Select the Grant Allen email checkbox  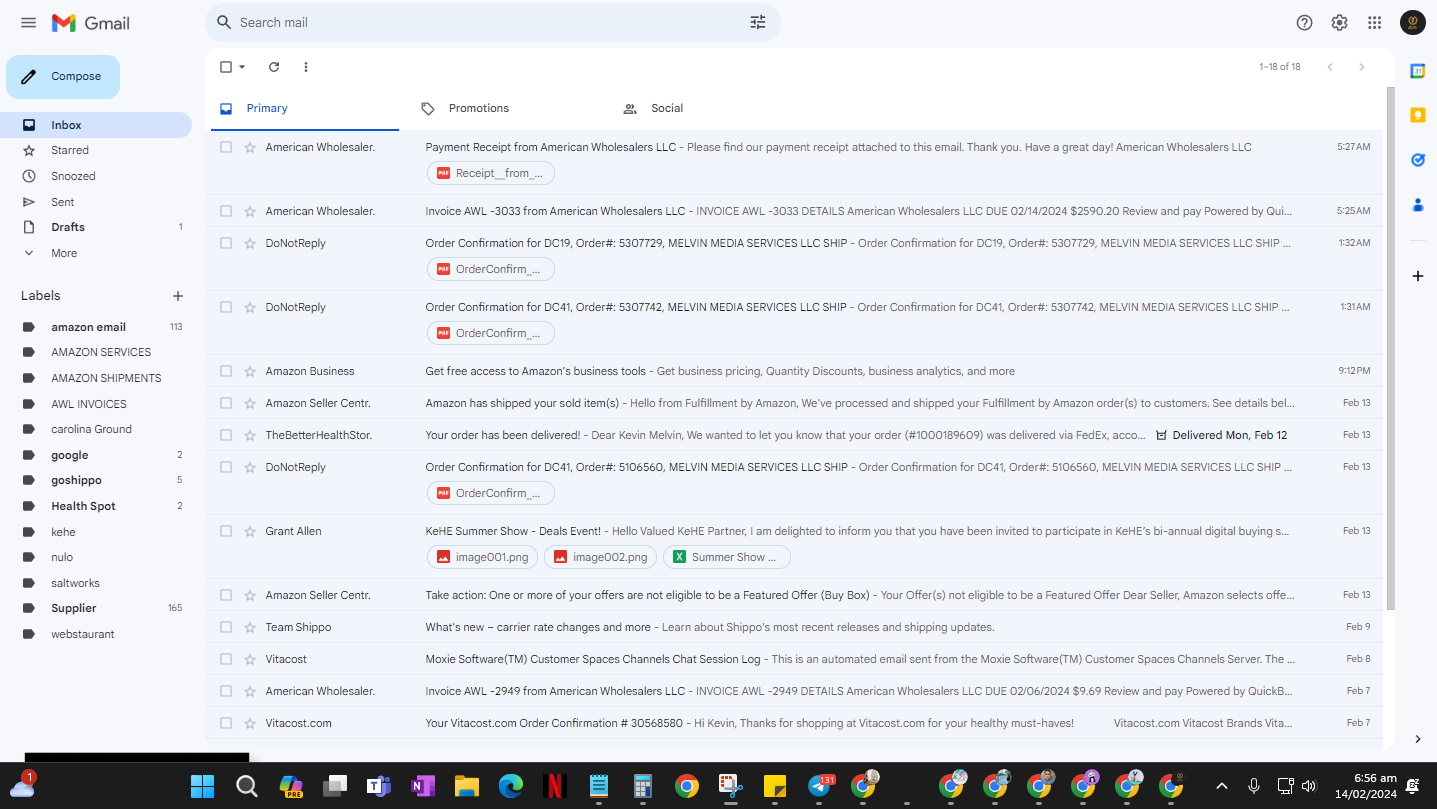(226, 531)
